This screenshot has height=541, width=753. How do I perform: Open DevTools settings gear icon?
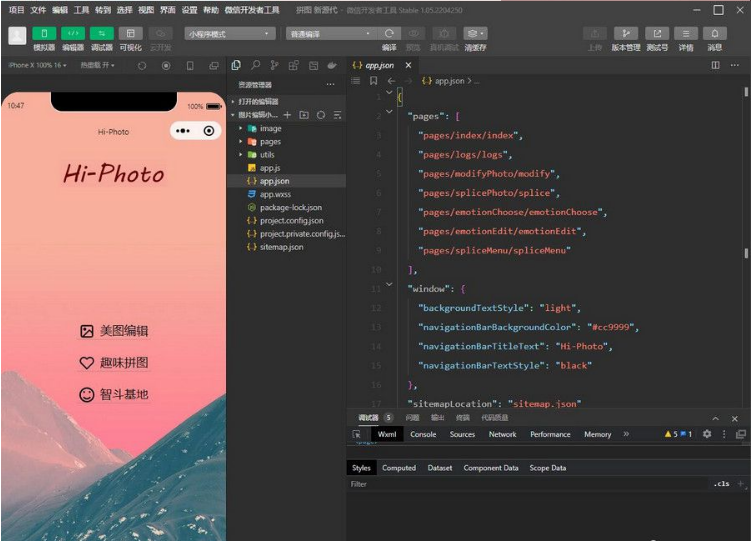click(x=707, y=434)
